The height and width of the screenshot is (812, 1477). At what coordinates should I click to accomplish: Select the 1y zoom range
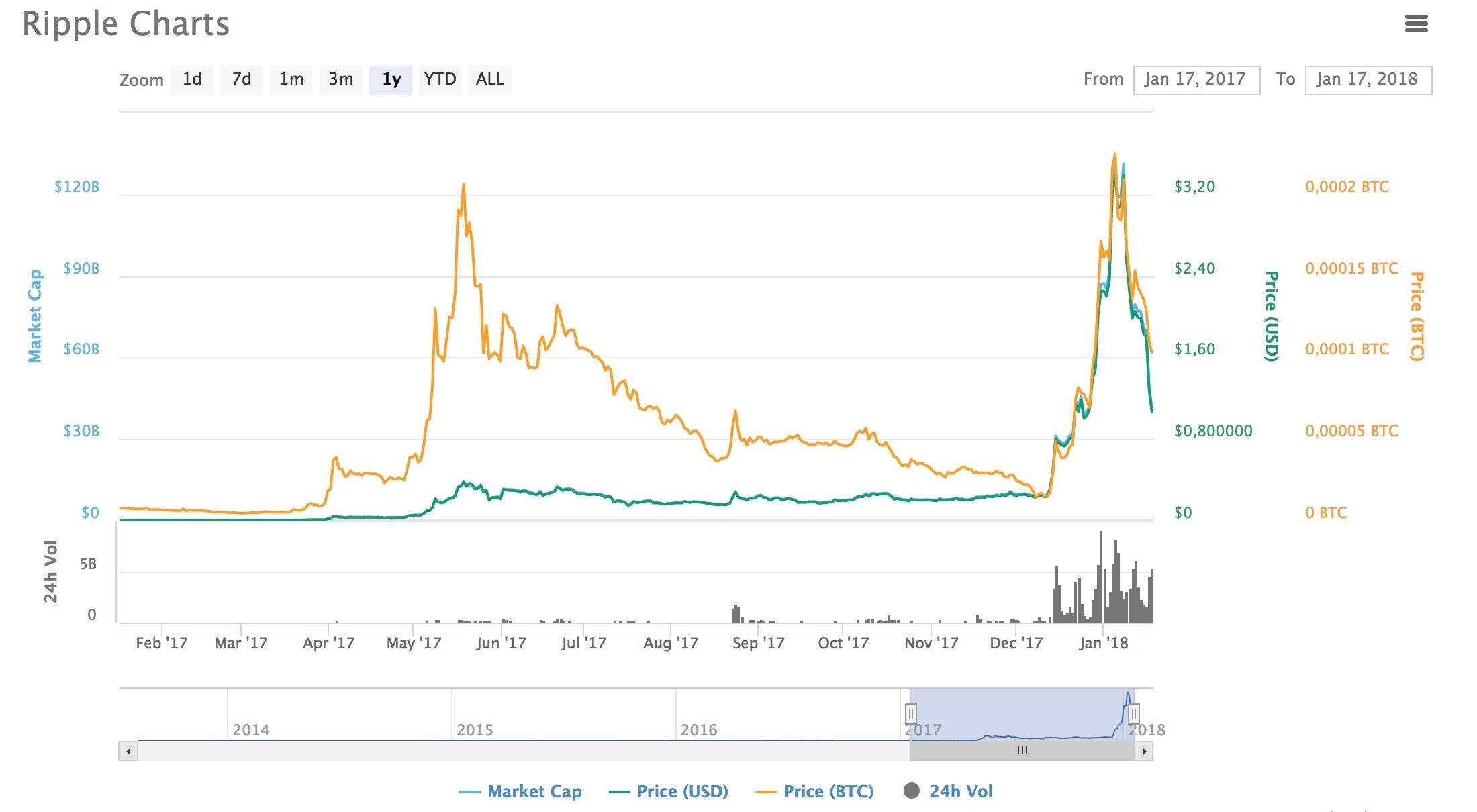[391, 80]
